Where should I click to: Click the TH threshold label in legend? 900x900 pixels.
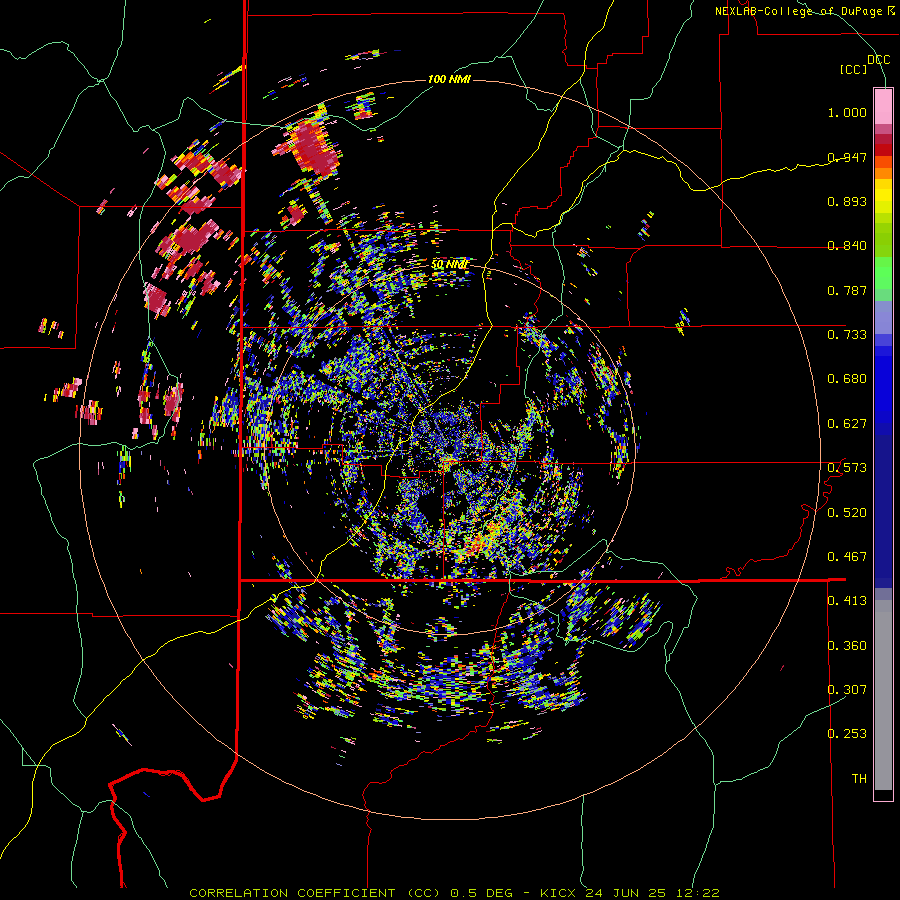[859, 779]
